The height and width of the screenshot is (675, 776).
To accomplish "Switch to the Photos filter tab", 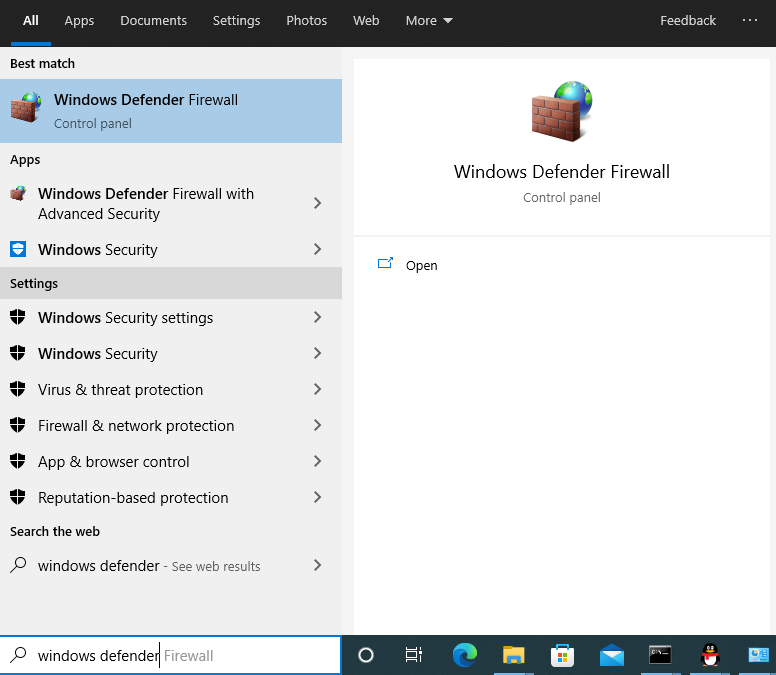I will pyautogui.click(x=306, y=20).
